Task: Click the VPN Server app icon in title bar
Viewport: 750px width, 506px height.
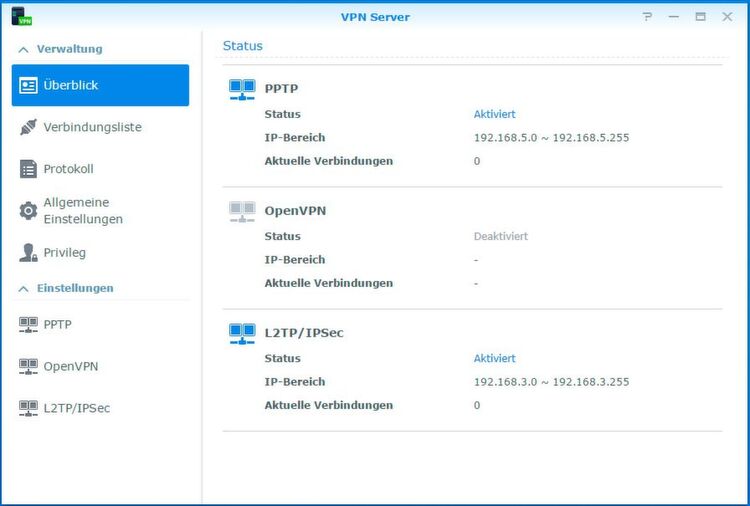Action: point(22,16)
